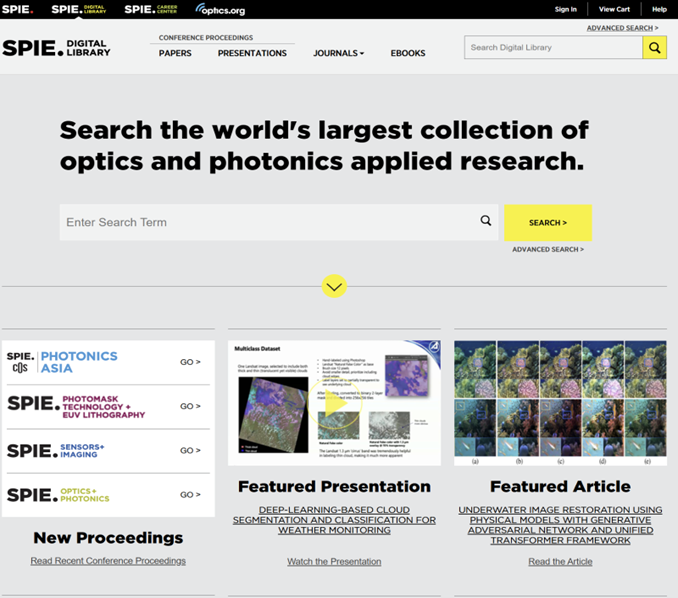Go to the Ebooks section

[x=407, y=53]
